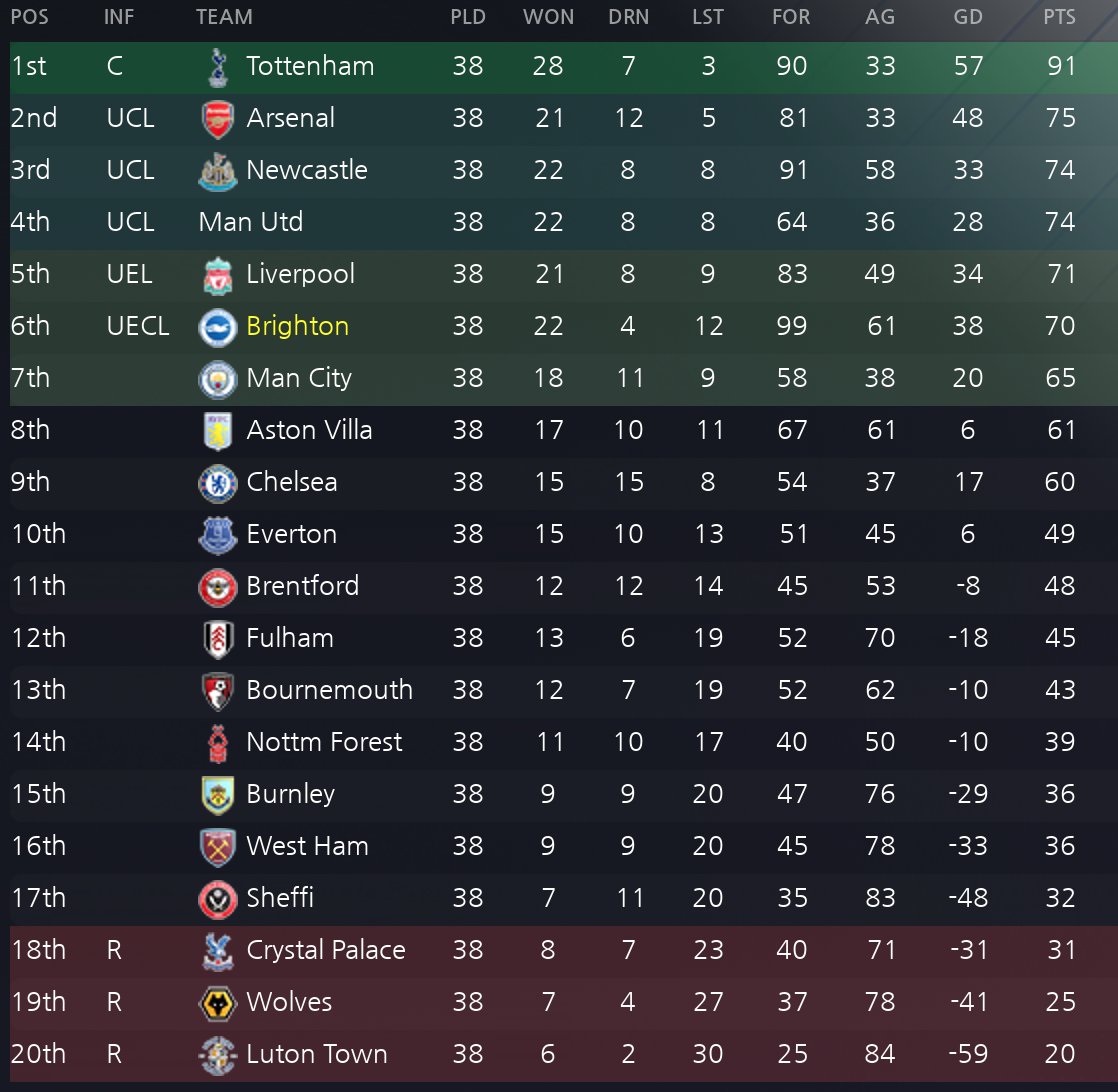Click the Tottenham club crest
The image size is (1118, 1092).
tap(218, 67)
